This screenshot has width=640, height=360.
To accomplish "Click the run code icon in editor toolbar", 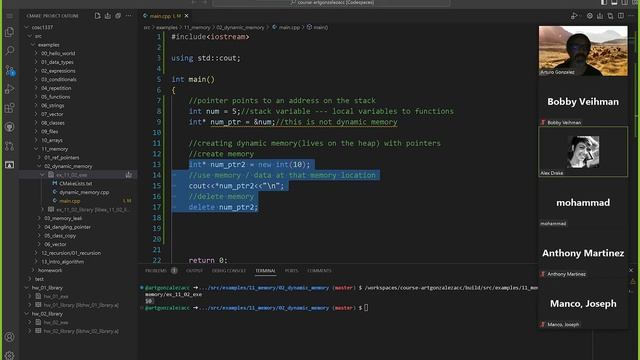I will 574,16.
